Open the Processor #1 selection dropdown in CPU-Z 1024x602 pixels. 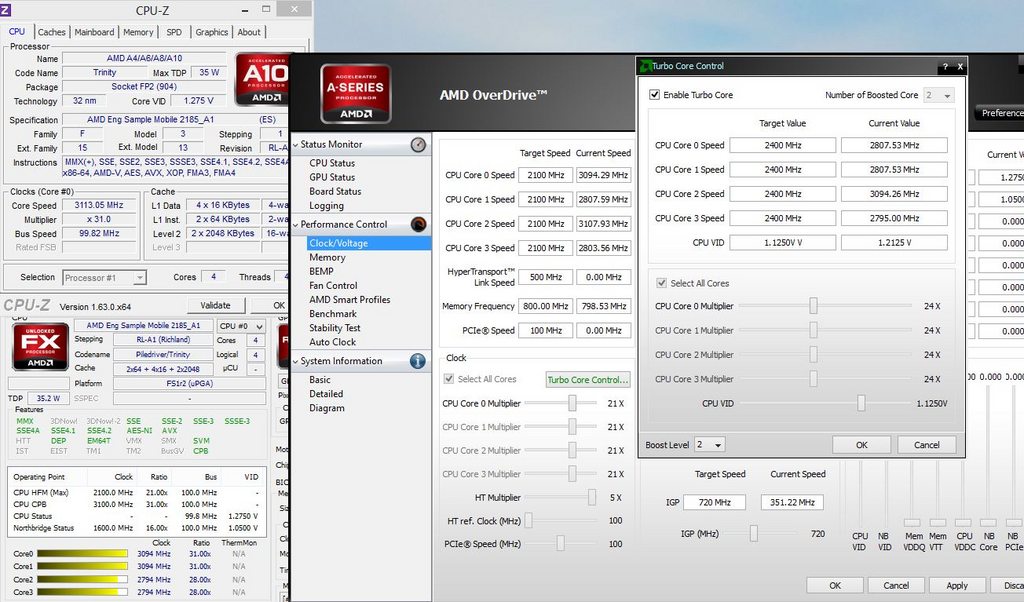[x=104, y=277]
